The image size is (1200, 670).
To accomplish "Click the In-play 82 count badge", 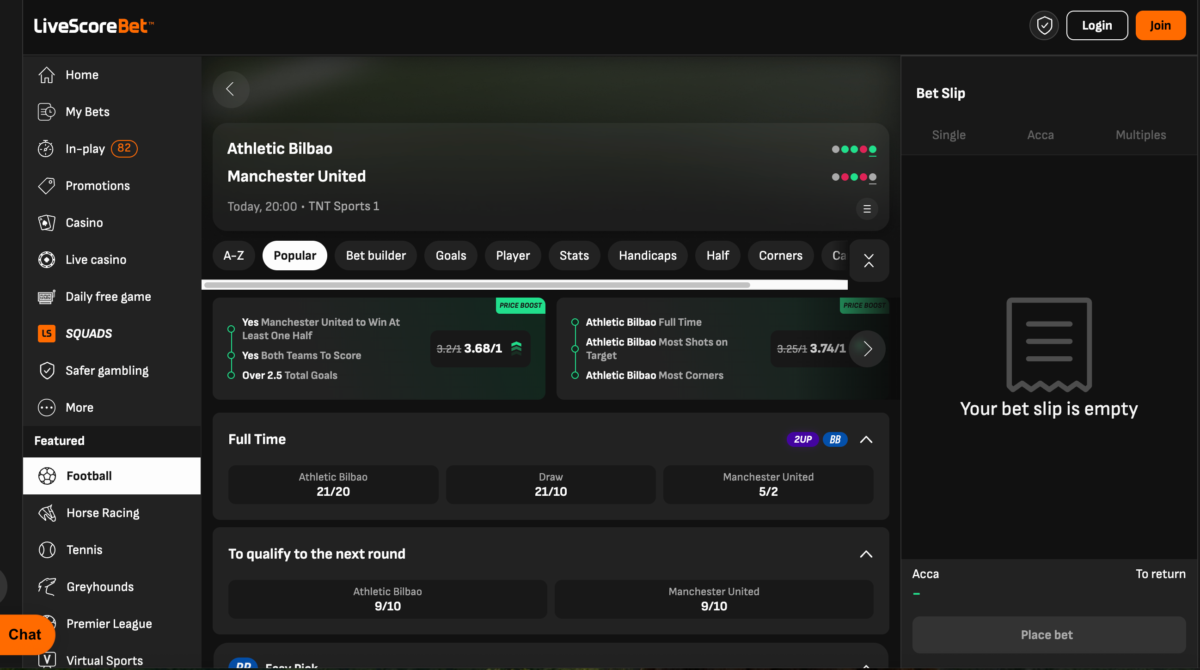I will (x=124, y=149).
